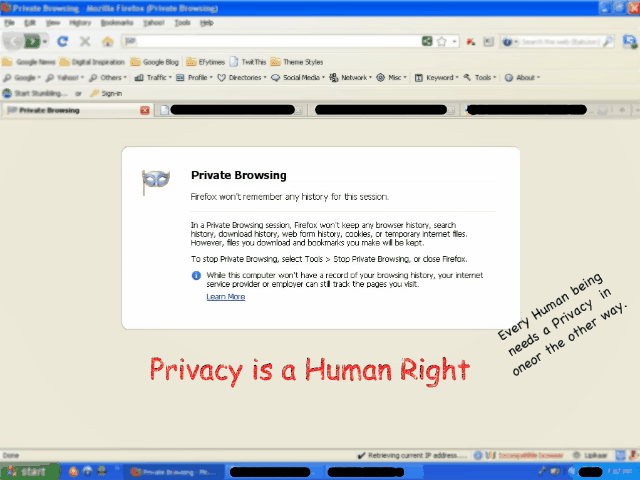Open the EFytimes bookmark folder

click(x=205, y=62)
